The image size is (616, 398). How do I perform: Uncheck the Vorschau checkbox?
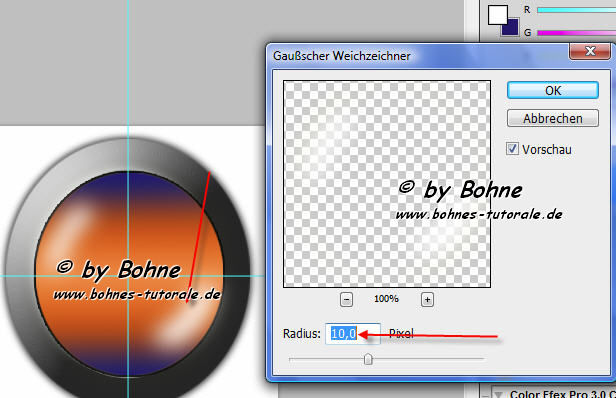tap(512, 149)
